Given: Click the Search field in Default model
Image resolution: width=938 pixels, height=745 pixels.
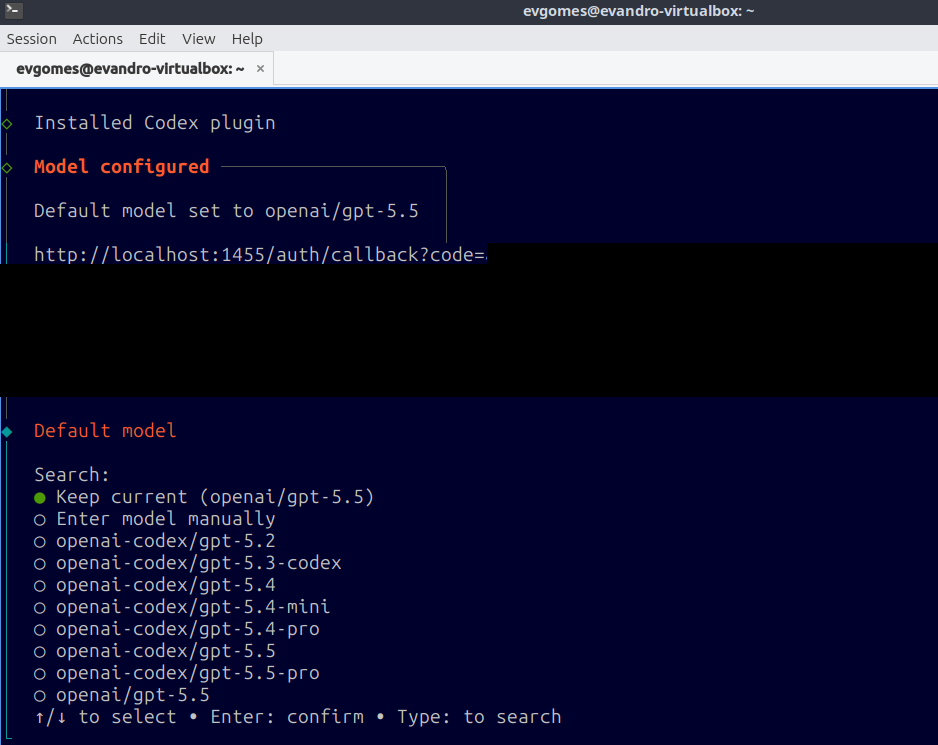Looking at the screenshot, I should [x=72, y=475].
